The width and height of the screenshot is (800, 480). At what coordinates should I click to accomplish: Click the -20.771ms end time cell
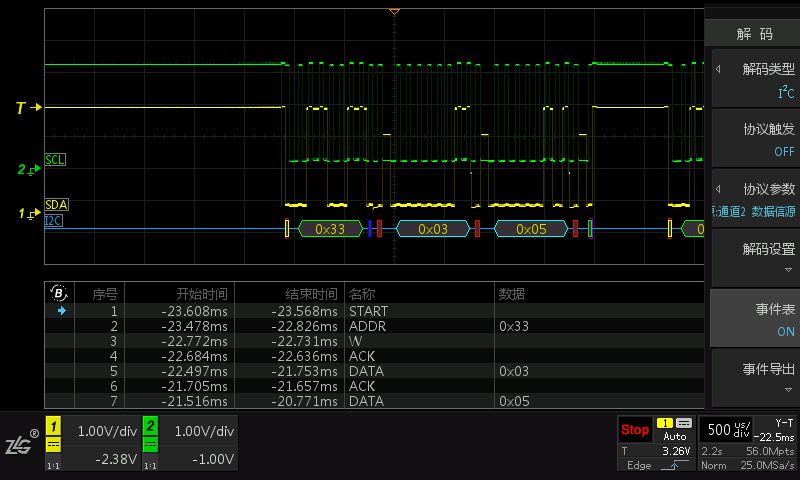tap(304, 401)
